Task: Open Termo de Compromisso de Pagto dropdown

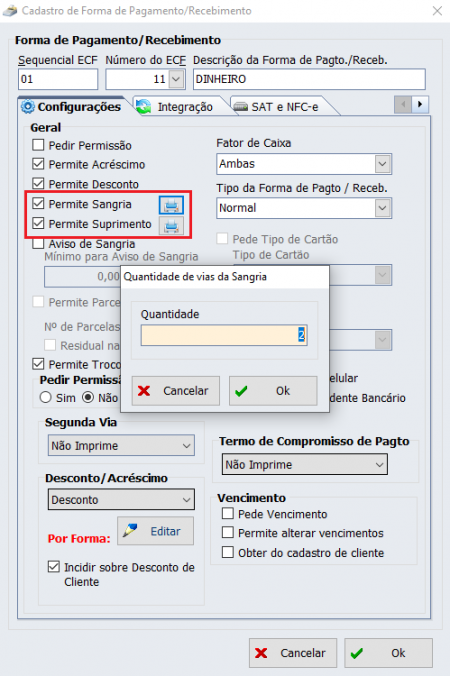Action: (304, 464)
